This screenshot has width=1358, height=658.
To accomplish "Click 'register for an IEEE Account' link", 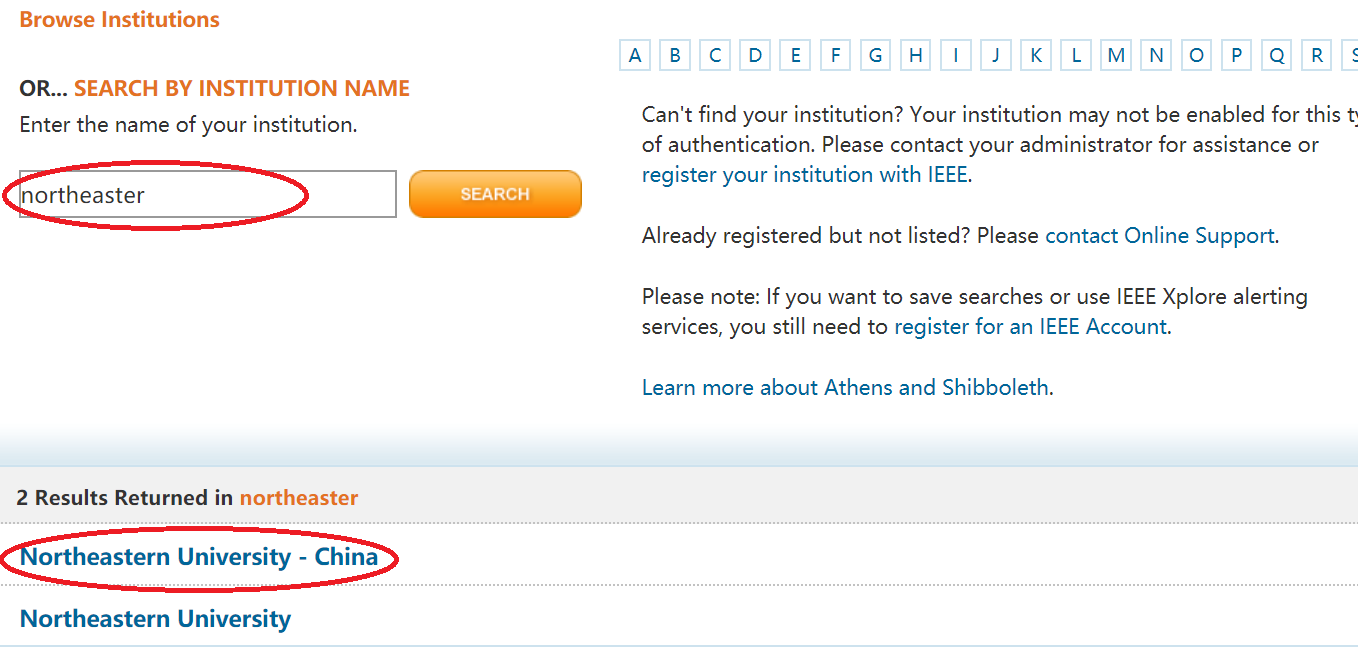I will pos(1030,327).
